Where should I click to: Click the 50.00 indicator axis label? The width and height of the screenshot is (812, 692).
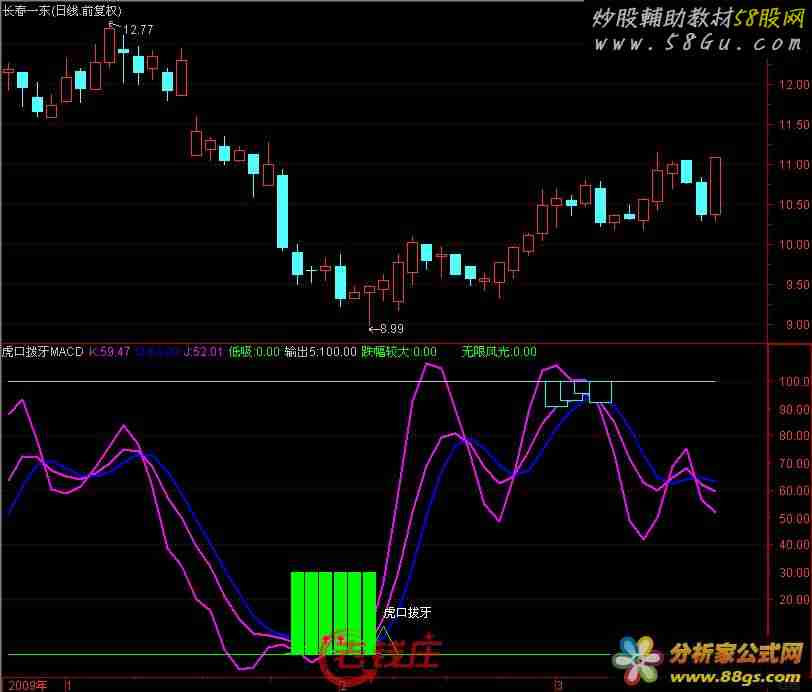pyautogui.click(x=794, y=518)
